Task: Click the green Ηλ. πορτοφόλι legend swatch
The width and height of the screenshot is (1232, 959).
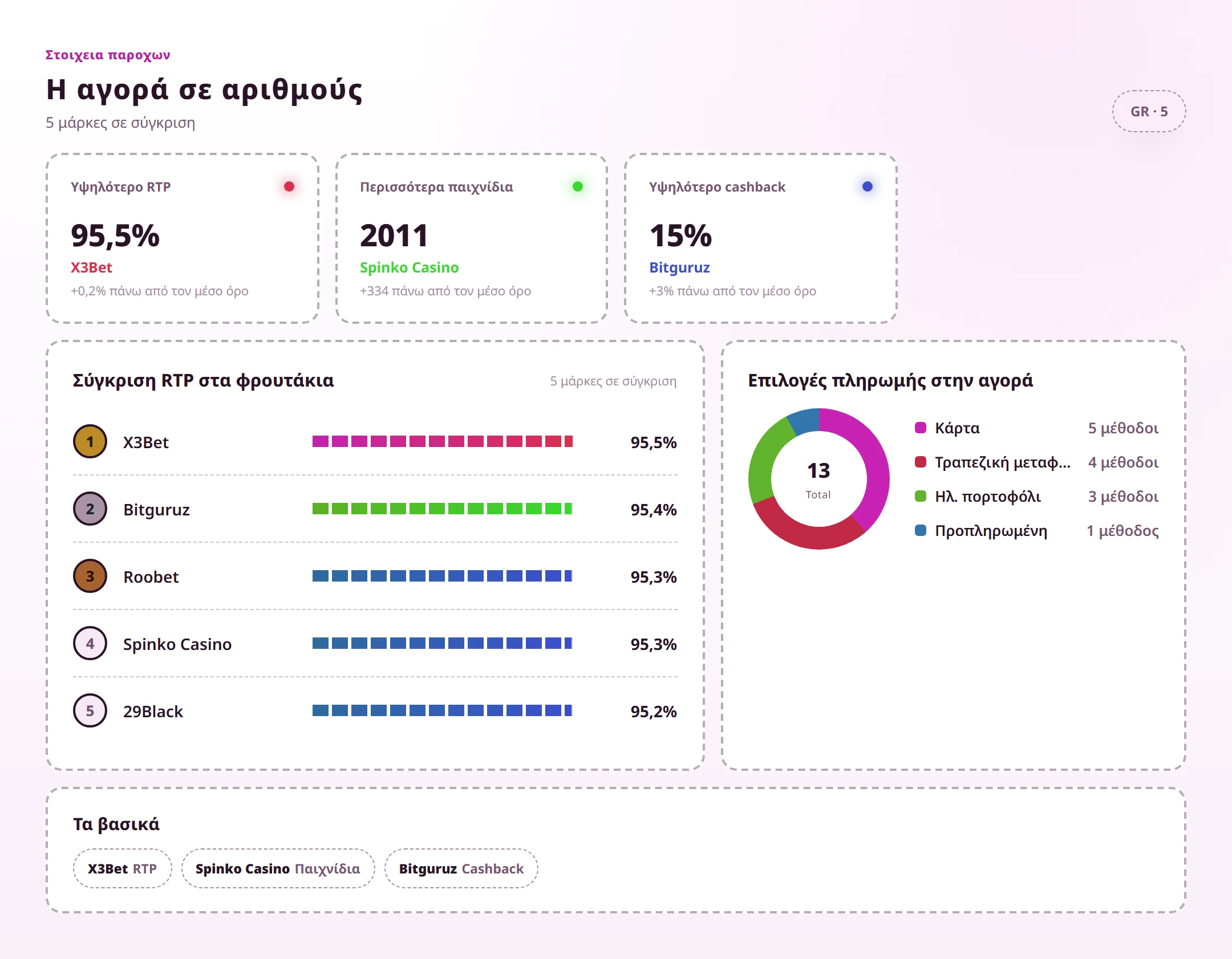Action: coord(921,497)
